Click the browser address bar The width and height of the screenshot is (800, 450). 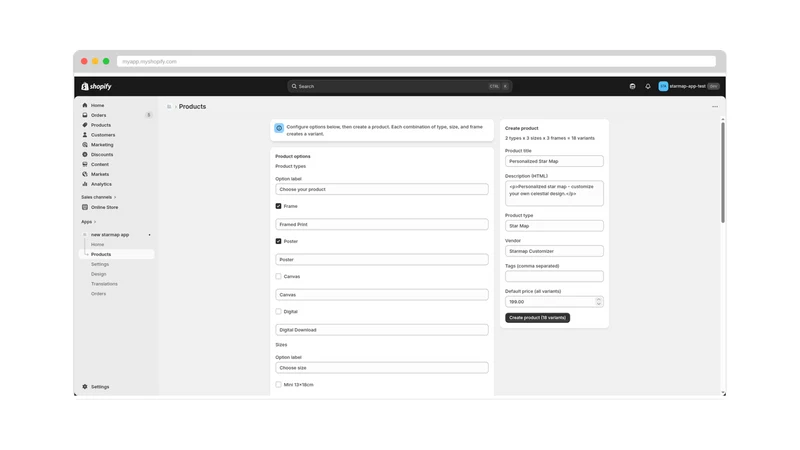(x=416, y=61)
